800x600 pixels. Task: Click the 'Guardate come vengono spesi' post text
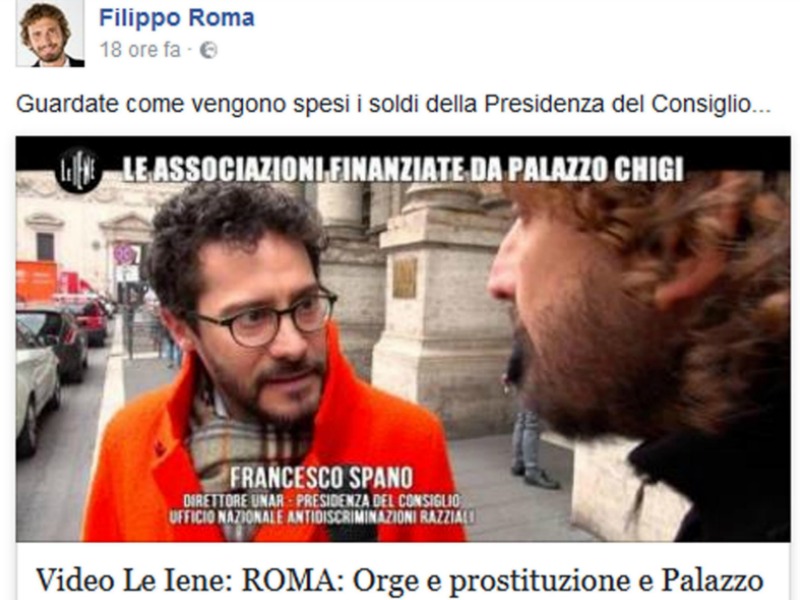[393, 104]
